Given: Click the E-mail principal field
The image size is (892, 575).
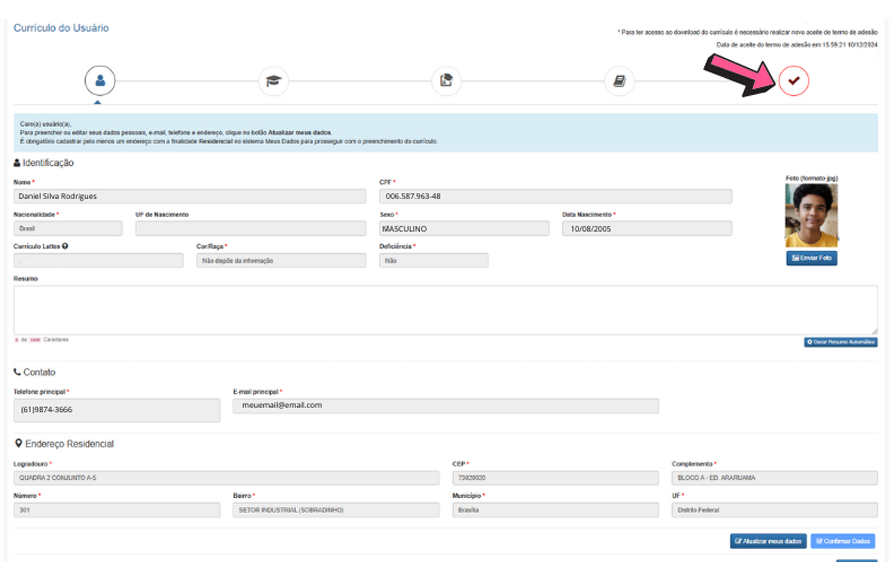Looking at the screenshot, I should (x=445, y=406).
